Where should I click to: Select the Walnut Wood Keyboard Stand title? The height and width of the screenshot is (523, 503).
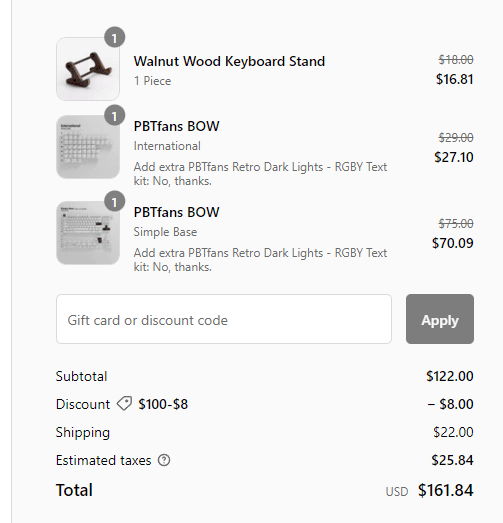point(229,61)
